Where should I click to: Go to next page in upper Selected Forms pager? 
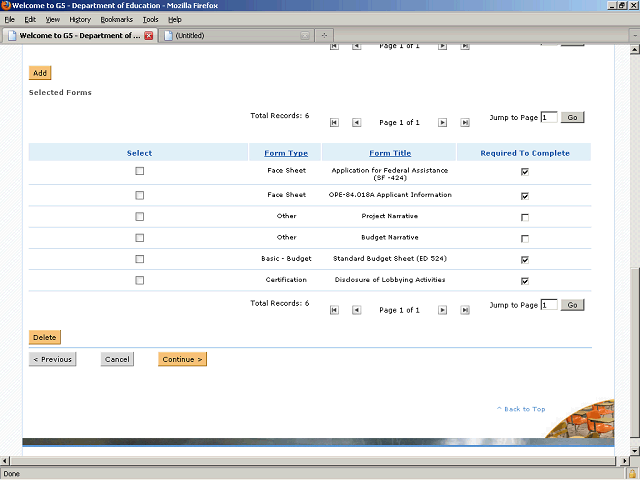pos(442,122)
